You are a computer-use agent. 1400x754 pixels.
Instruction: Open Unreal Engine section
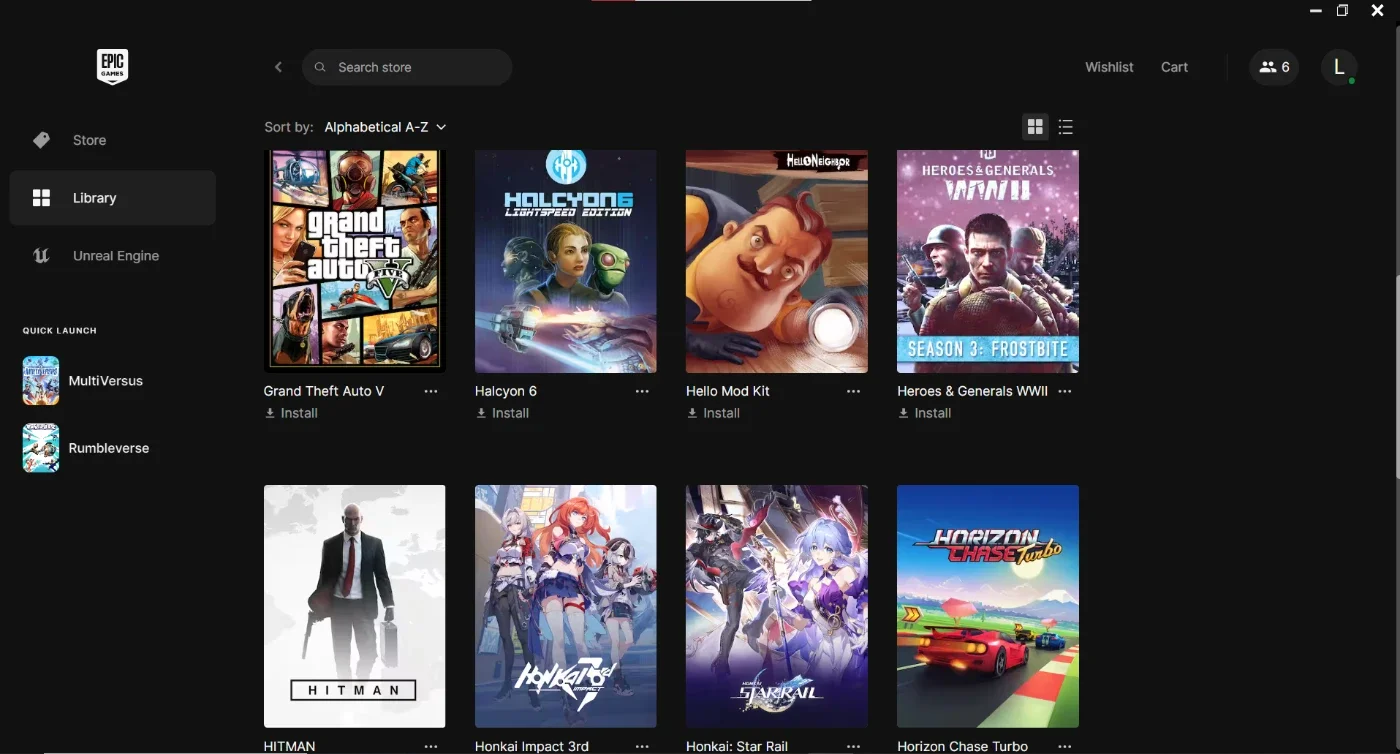(112, 256)
